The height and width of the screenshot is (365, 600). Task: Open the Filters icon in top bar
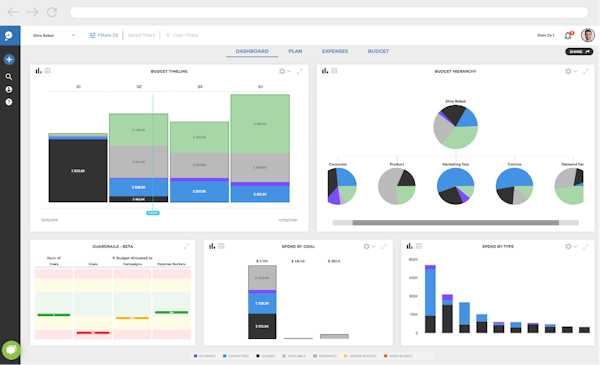point(93,35)
